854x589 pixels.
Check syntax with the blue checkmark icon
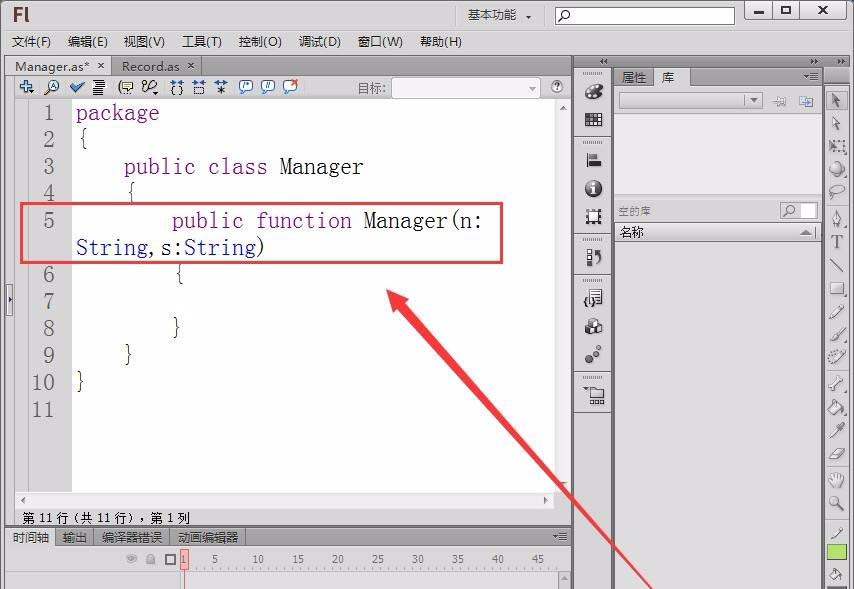(77, 87)
